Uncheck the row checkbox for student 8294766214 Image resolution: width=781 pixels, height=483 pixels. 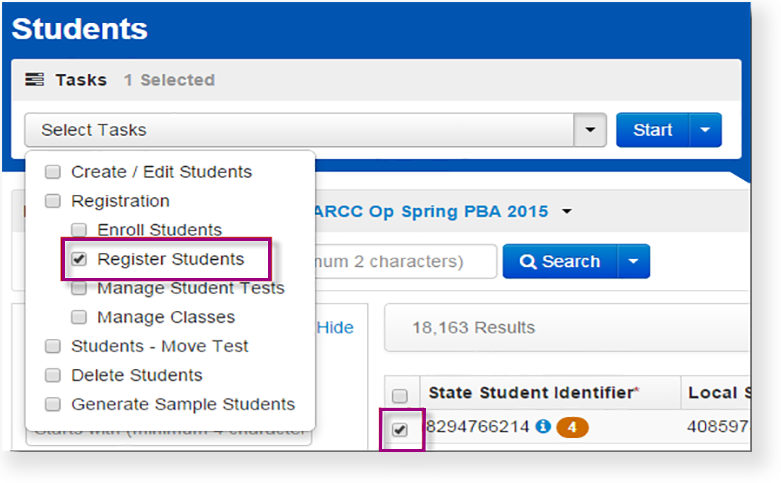(x=400, y=430)
